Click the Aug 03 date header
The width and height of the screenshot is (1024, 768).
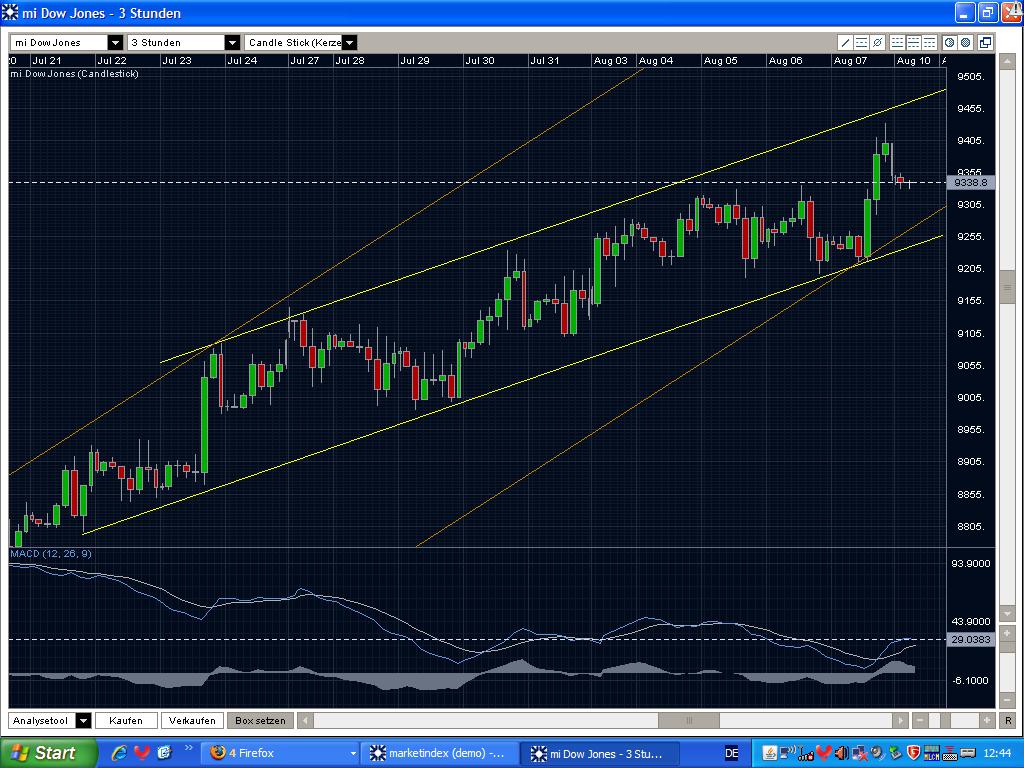611,60
